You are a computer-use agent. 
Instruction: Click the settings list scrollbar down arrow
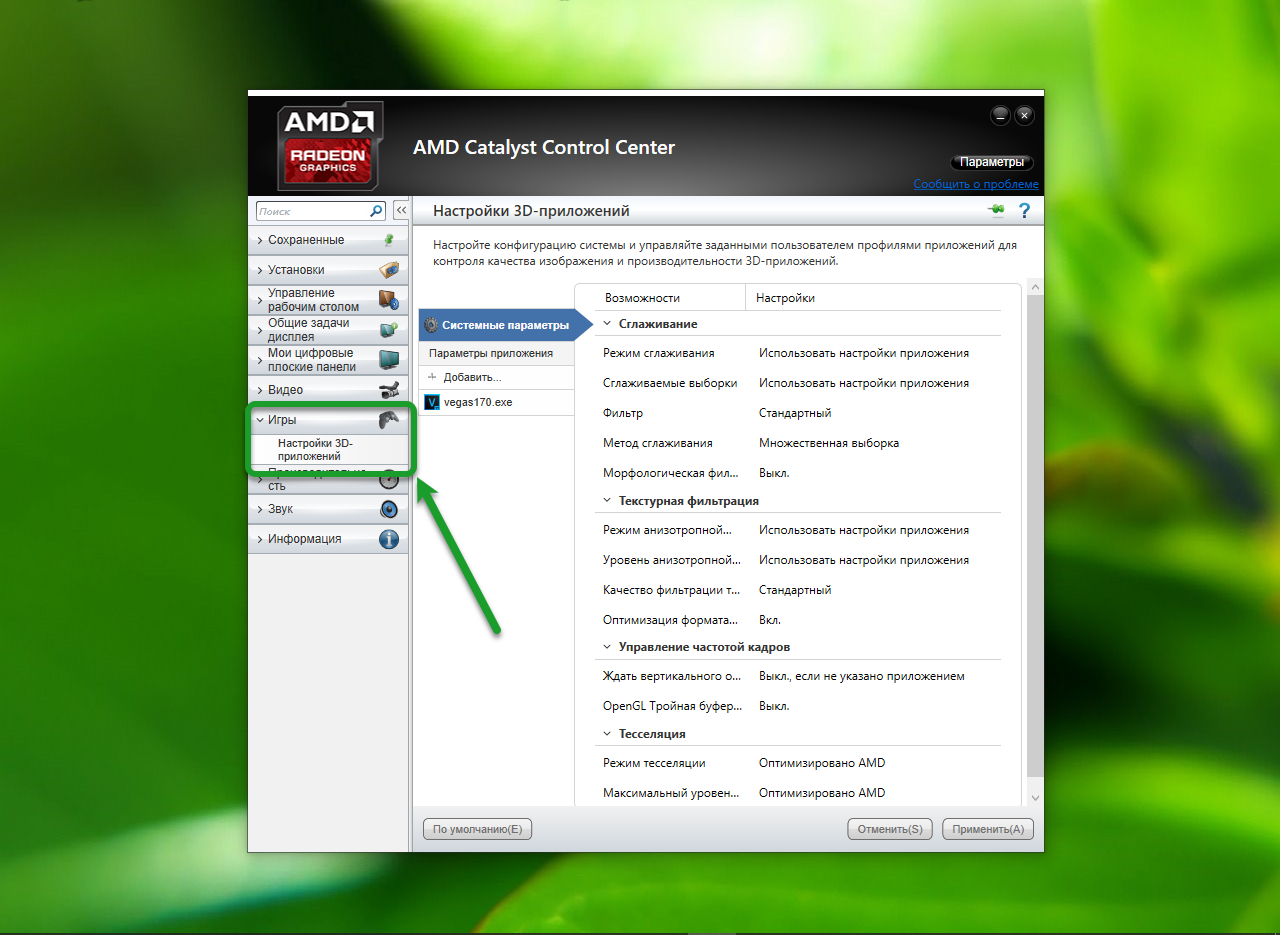[x=1035, y=797]
